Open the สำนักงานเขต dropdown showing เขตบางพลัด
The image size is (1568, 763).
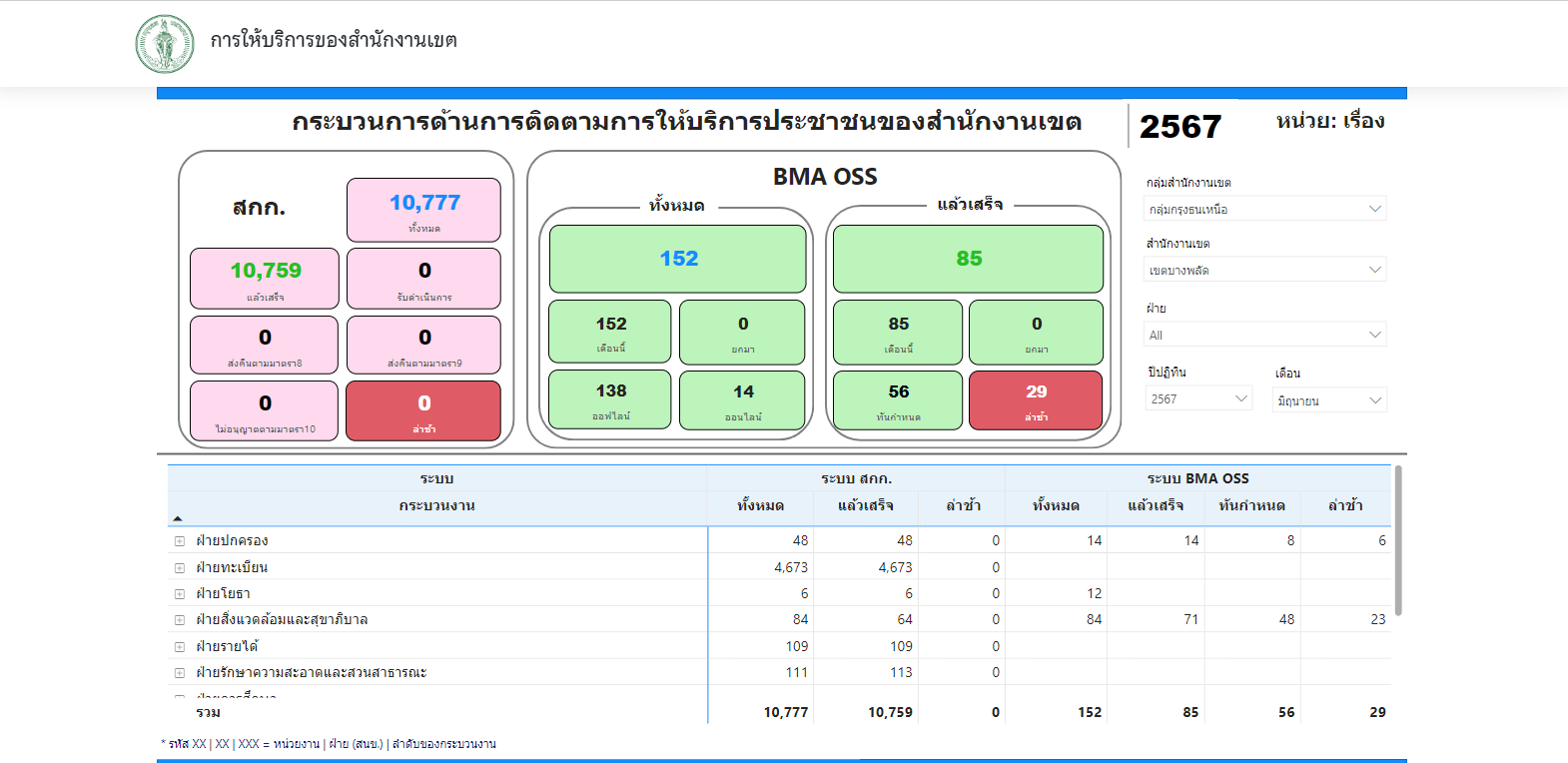[1264, 270]
